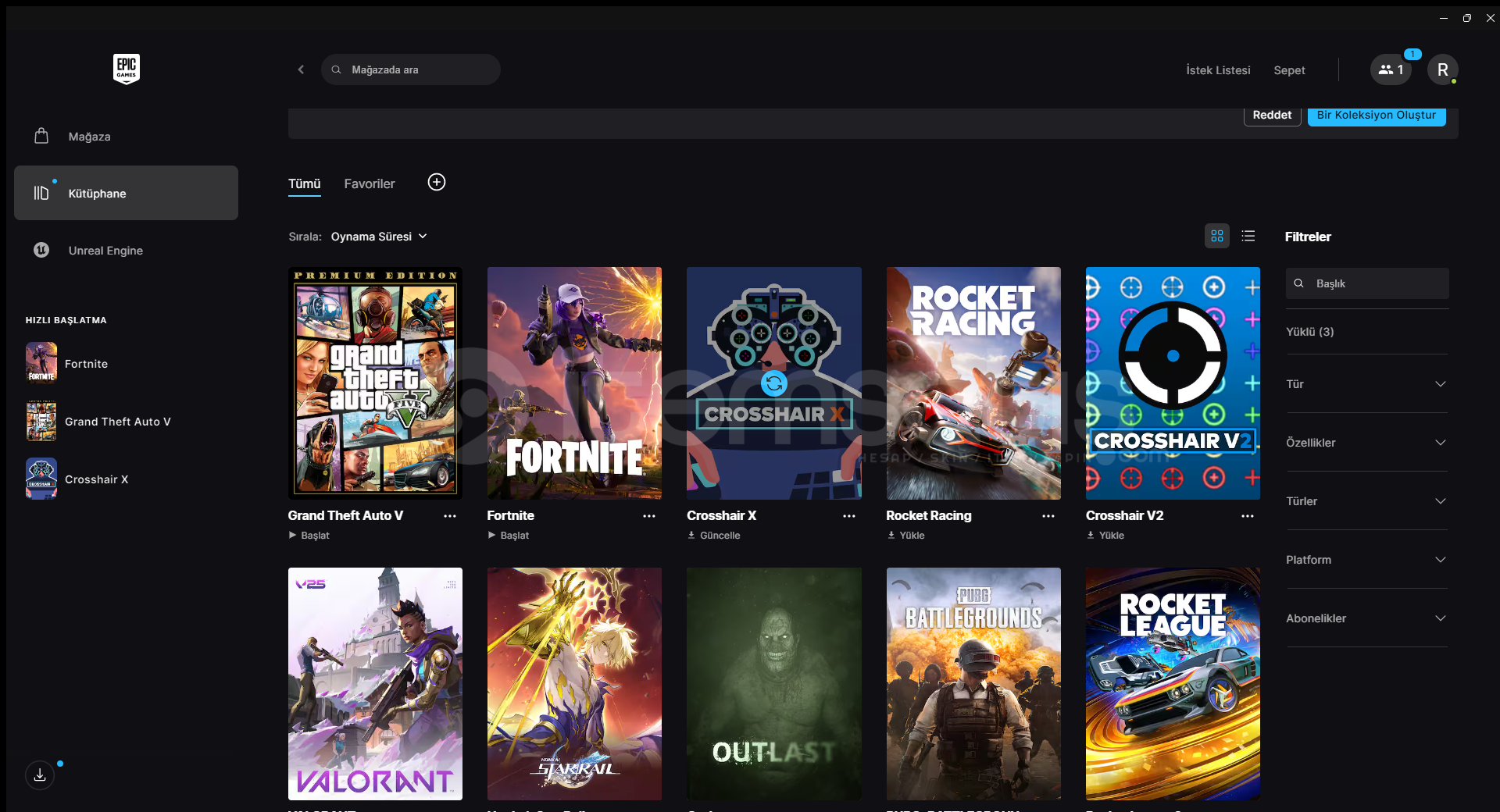Open Crosshair X three-dot options menu

(849, 516)
